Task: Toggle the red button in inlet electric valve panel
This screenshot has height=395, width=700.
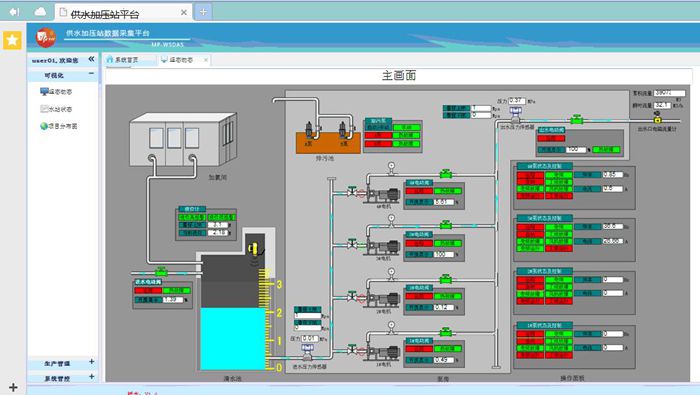Action: click(x=148, y=291)
